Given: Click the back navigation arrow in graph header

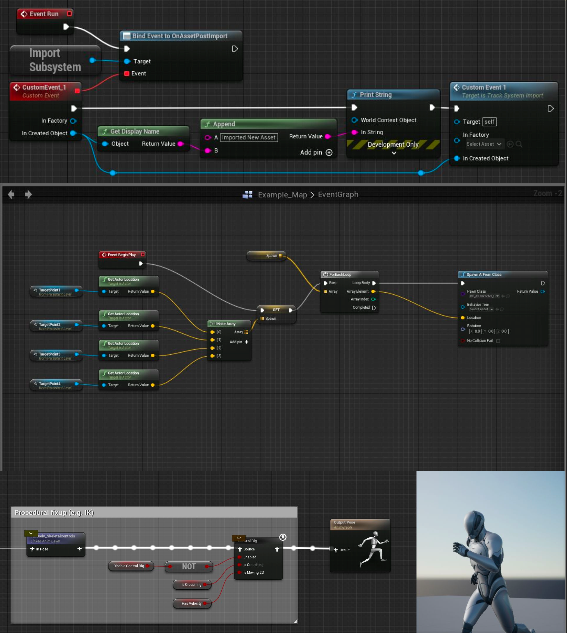Looking at the screenshot, I should (x=11, y=195).
